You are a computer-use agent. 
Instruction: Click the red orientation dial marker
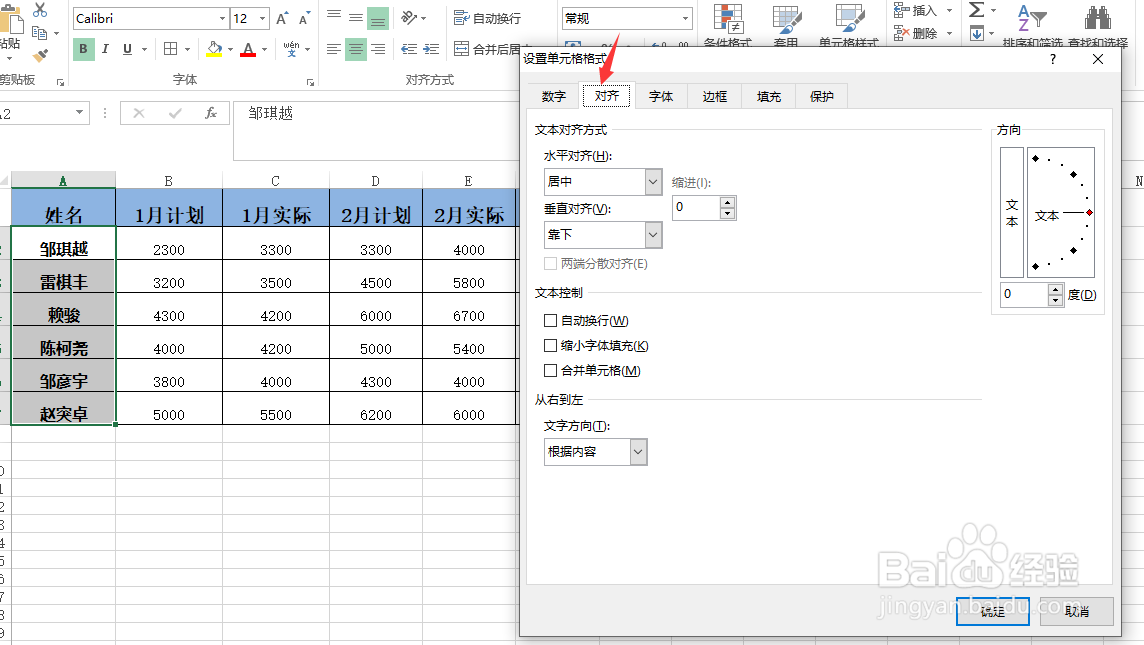point(1089,212)
